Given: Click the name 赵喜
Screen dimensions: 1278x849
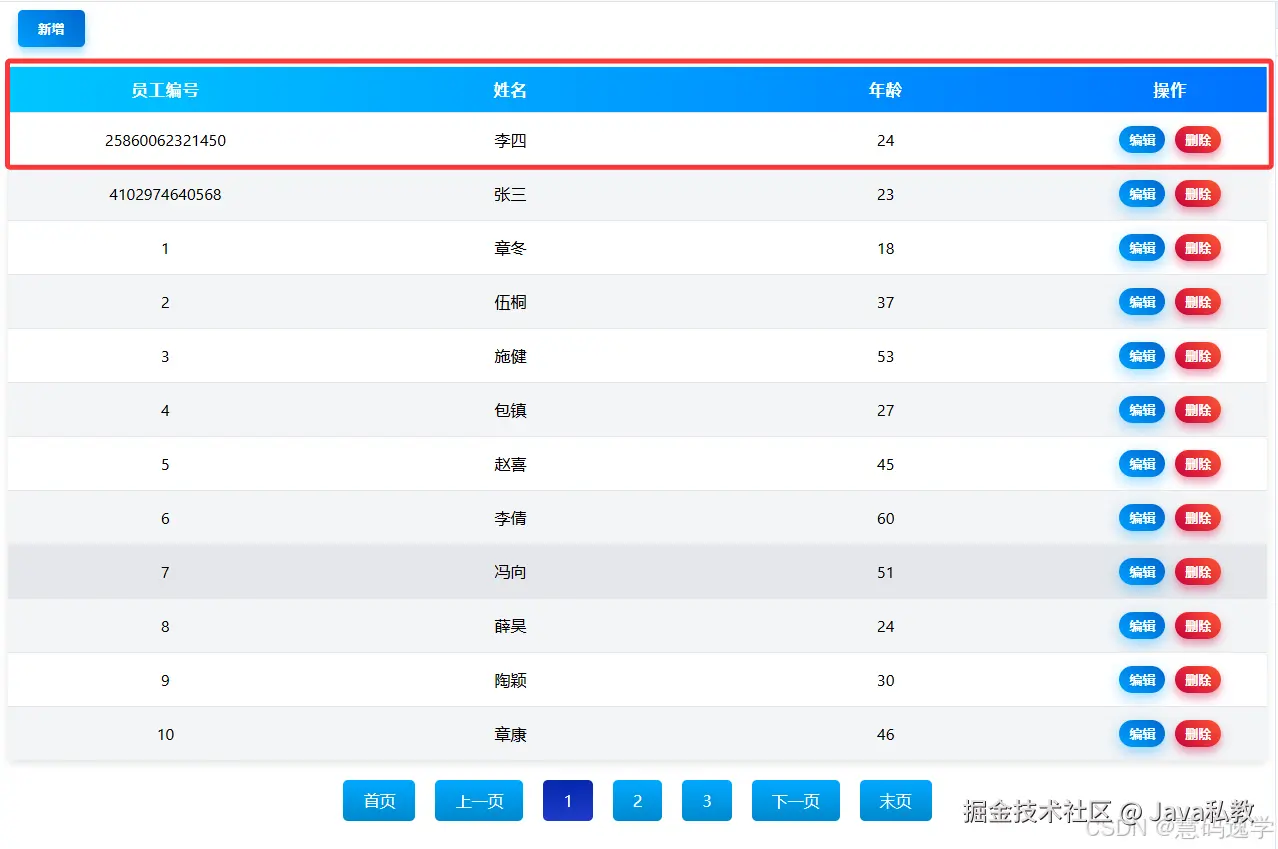Looking at the screenshot, I should coord(510,465).
